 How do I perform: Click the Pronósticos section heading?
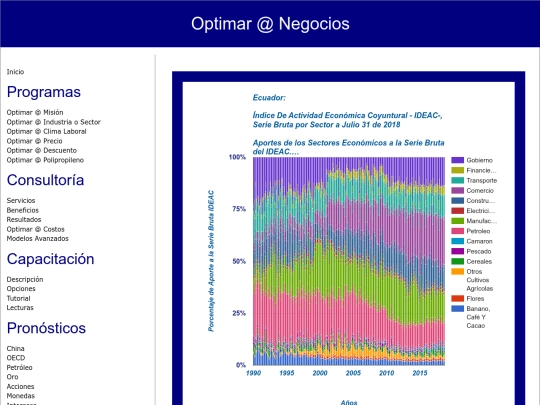[x=46, y=328]
